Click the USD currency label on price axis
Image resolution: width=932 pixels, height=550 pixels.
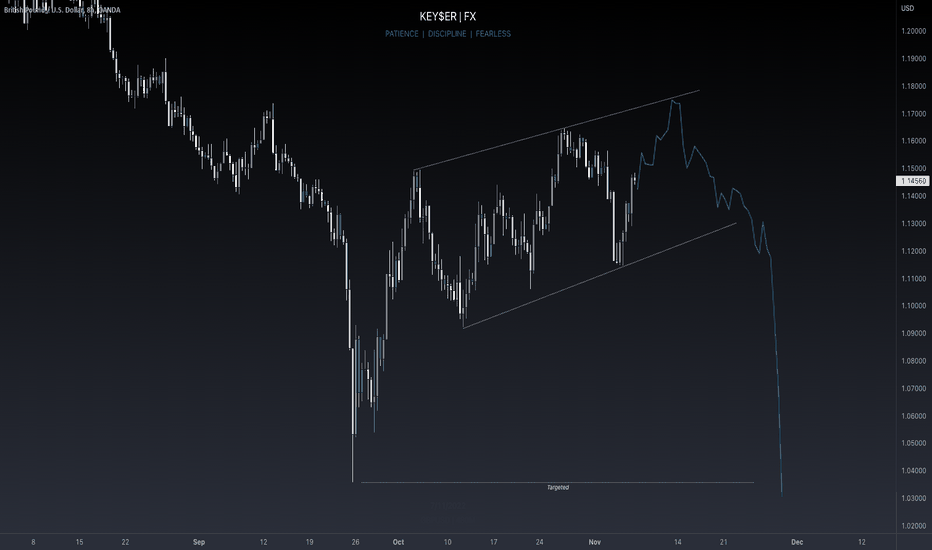pyautogui.click(x=907, y=8)
